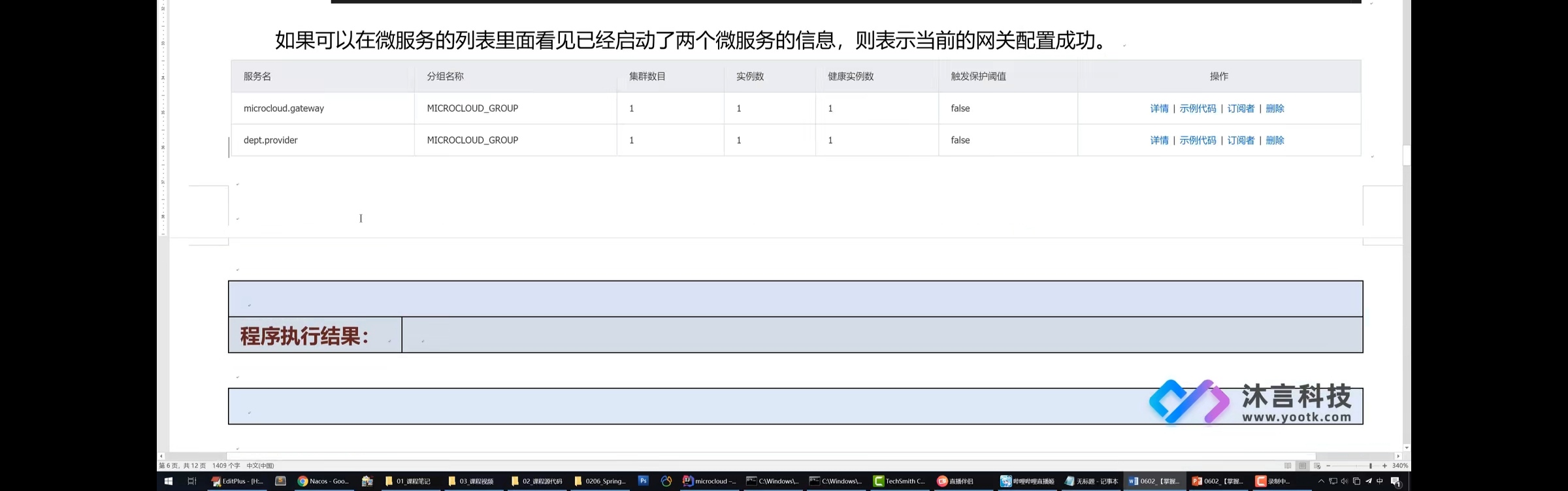Switch to 无标题 - 记事本 Notepad window
The image size is (1568, 491).
tap(1091, 481)
